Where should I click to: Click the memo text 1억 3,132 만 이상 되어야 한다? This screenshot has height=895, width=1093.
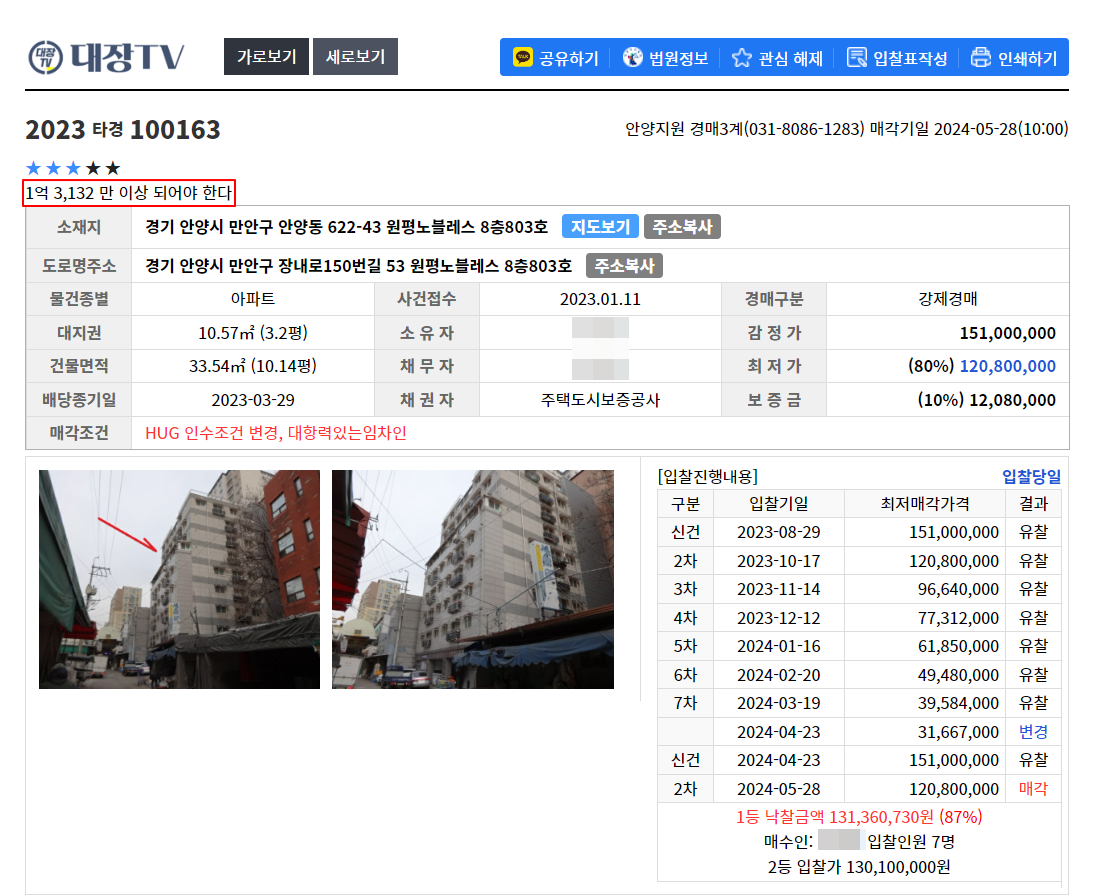pyautogui.click(x=129, y=193)
